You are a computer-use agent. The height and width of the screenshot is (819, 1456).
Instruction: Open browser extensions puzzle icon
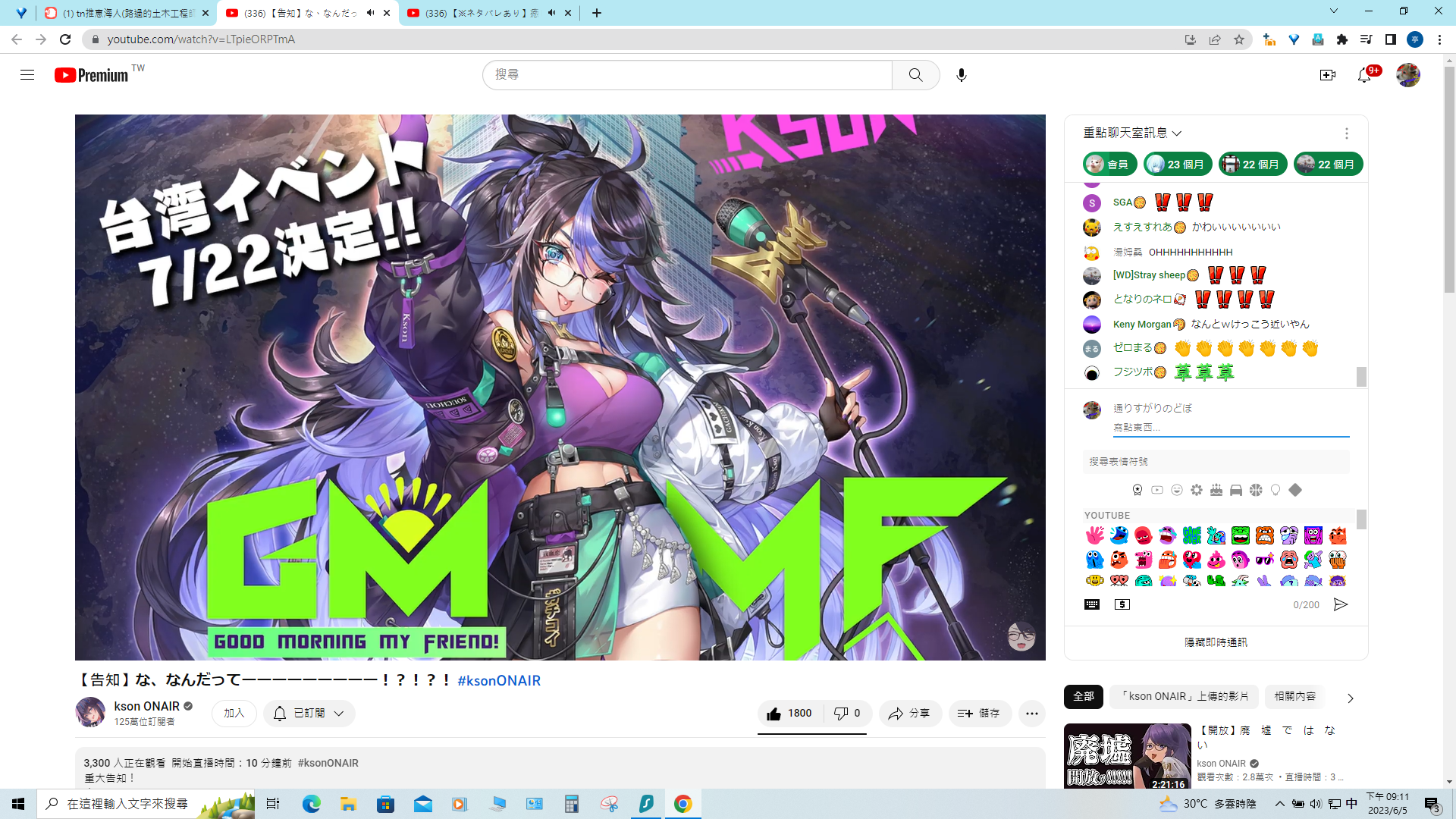[1342, 39]
